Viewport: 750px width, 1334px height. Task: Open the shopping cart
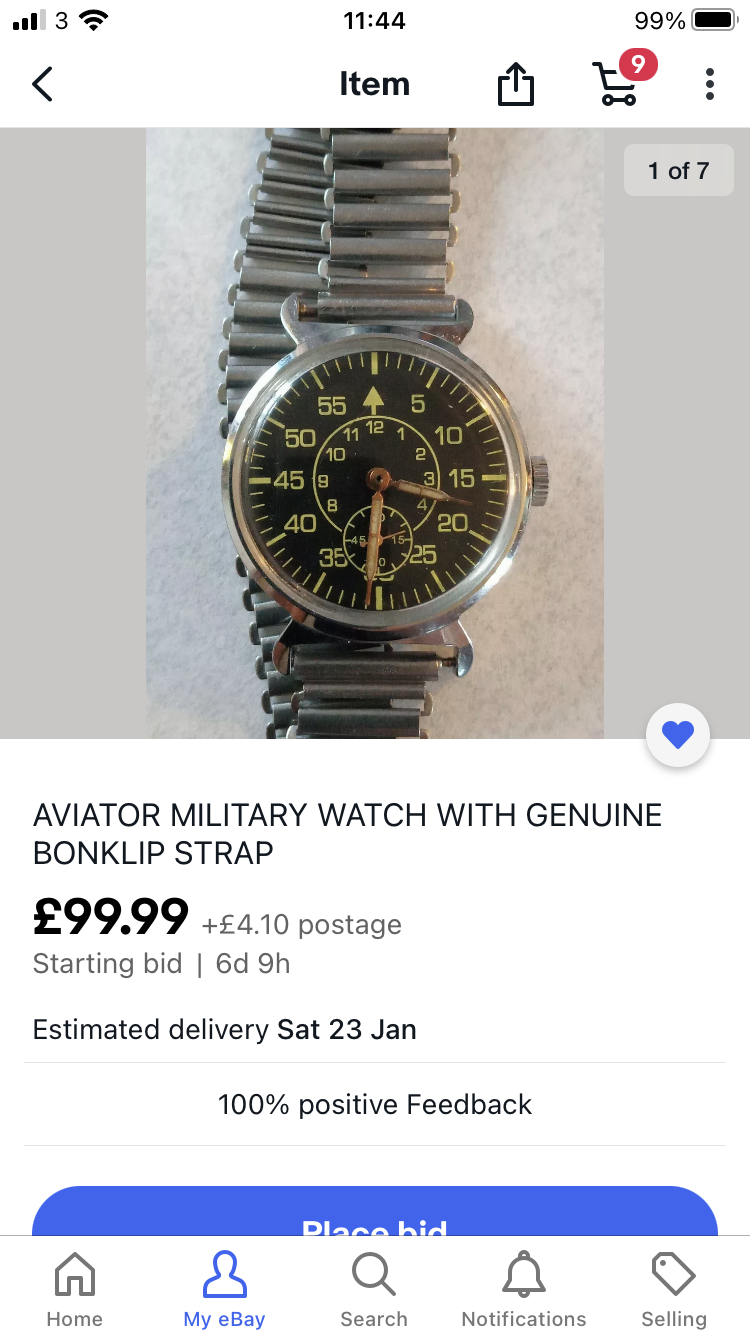(616, 85)
